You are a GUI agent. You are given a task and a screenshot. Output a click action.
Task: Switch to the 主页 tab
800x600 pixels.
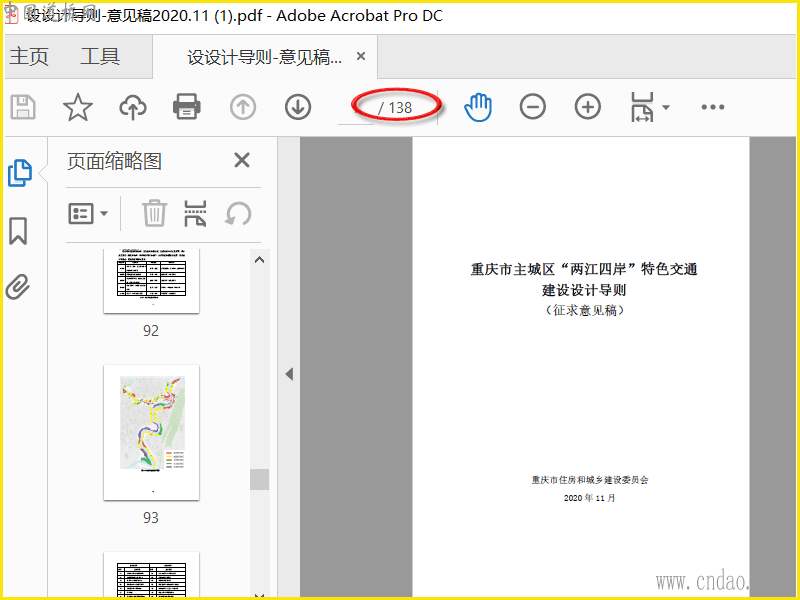click(x=29, y=57)
